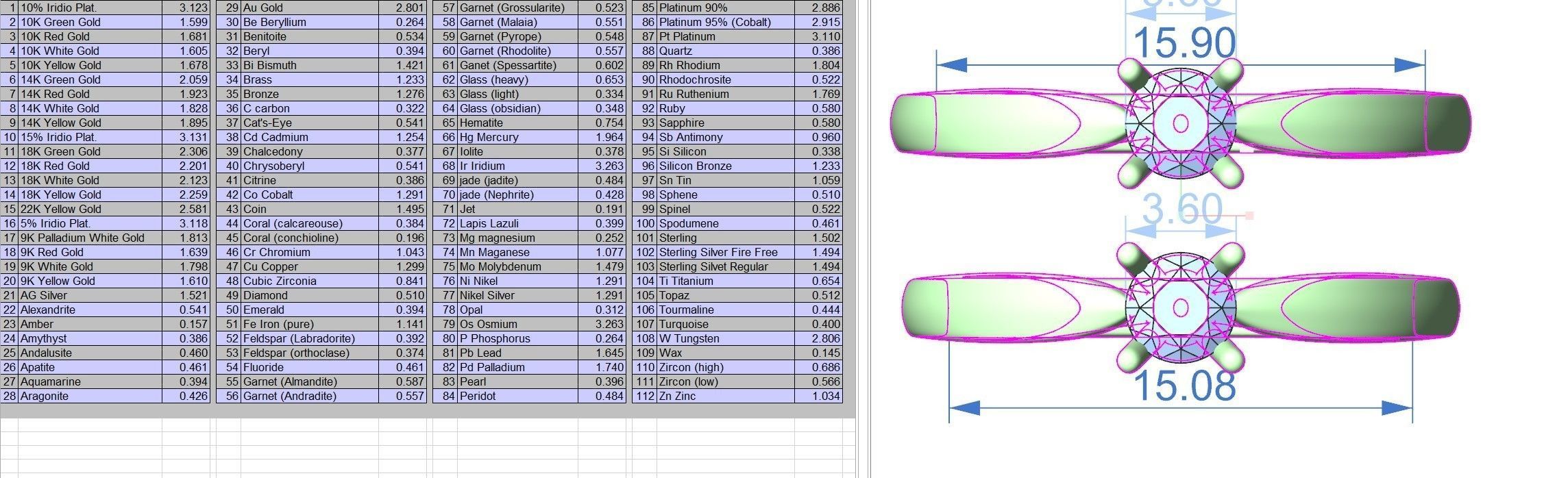Click the center stone of the bottom ring

pos(1180,307)
